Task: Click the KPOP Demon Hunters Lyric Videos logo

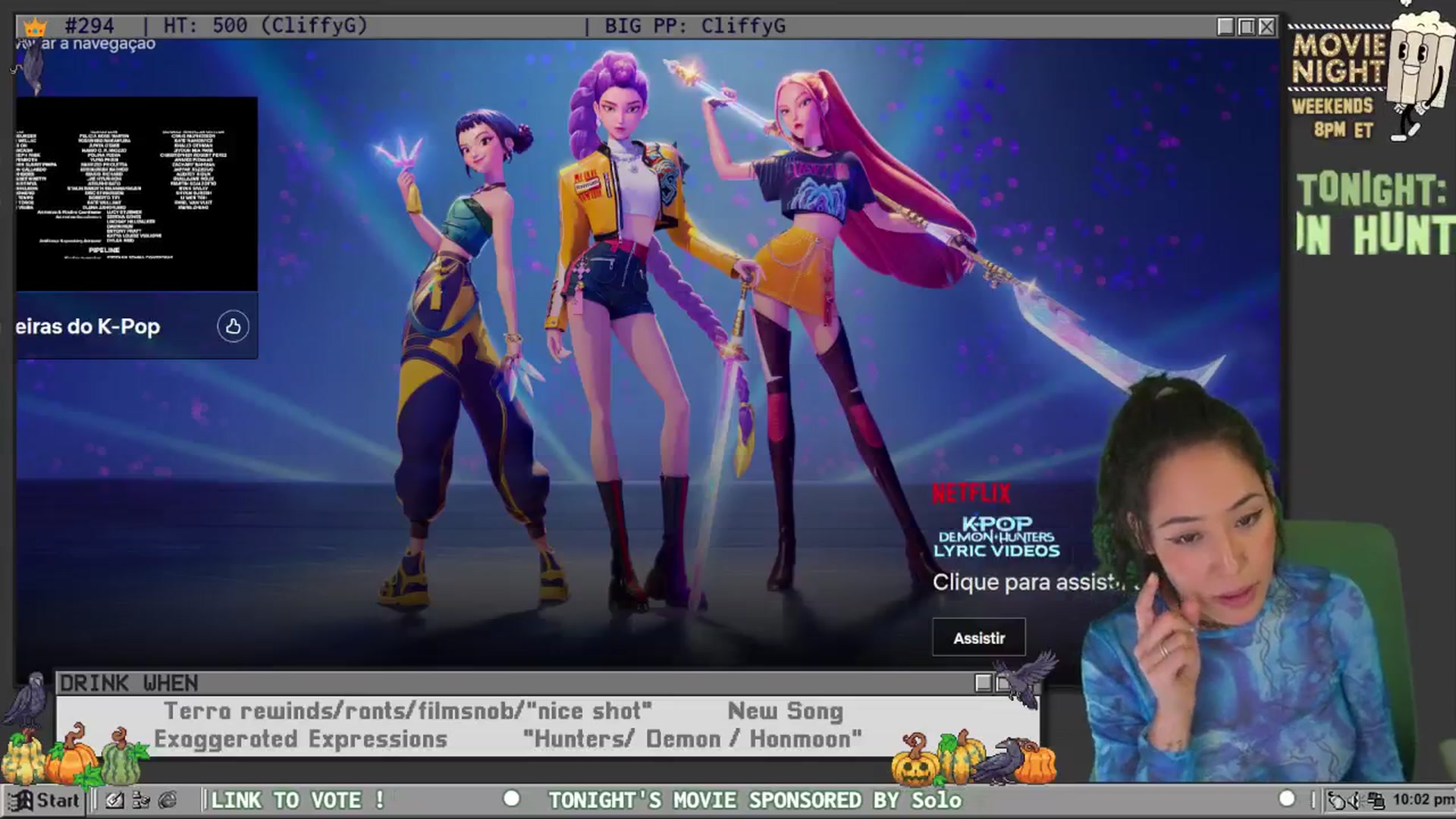Action: 996,538
